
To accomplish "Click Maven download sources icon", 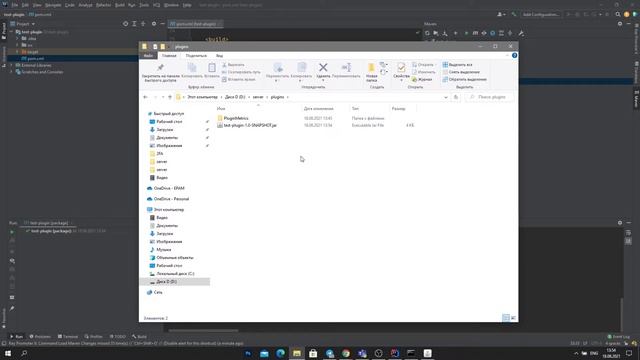I will pyautogui.click(x=445, y=33).
